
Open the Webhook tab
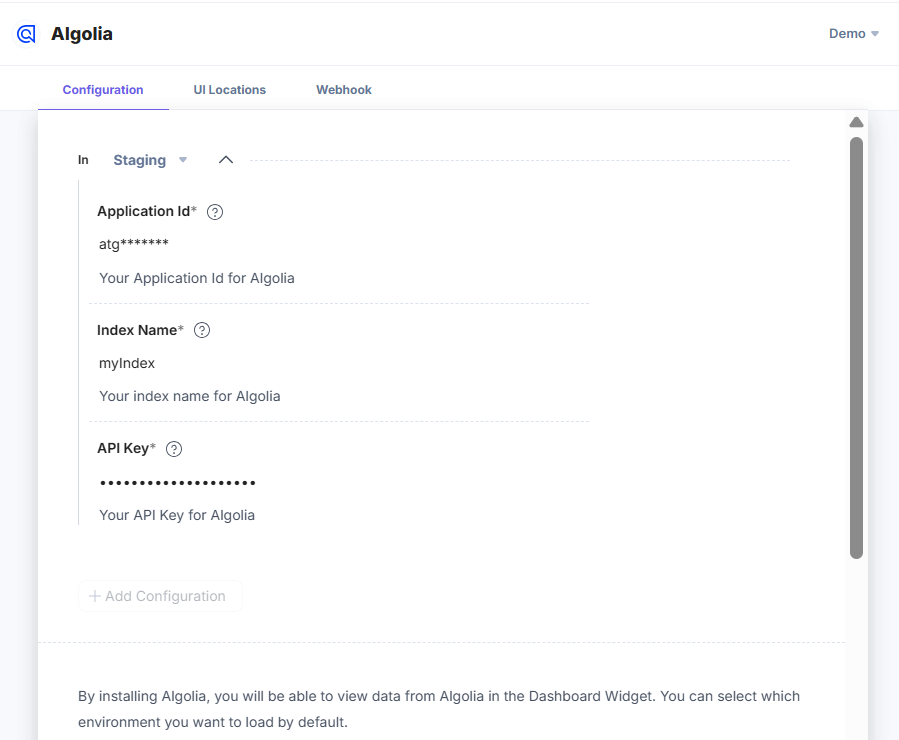point(344,90)
